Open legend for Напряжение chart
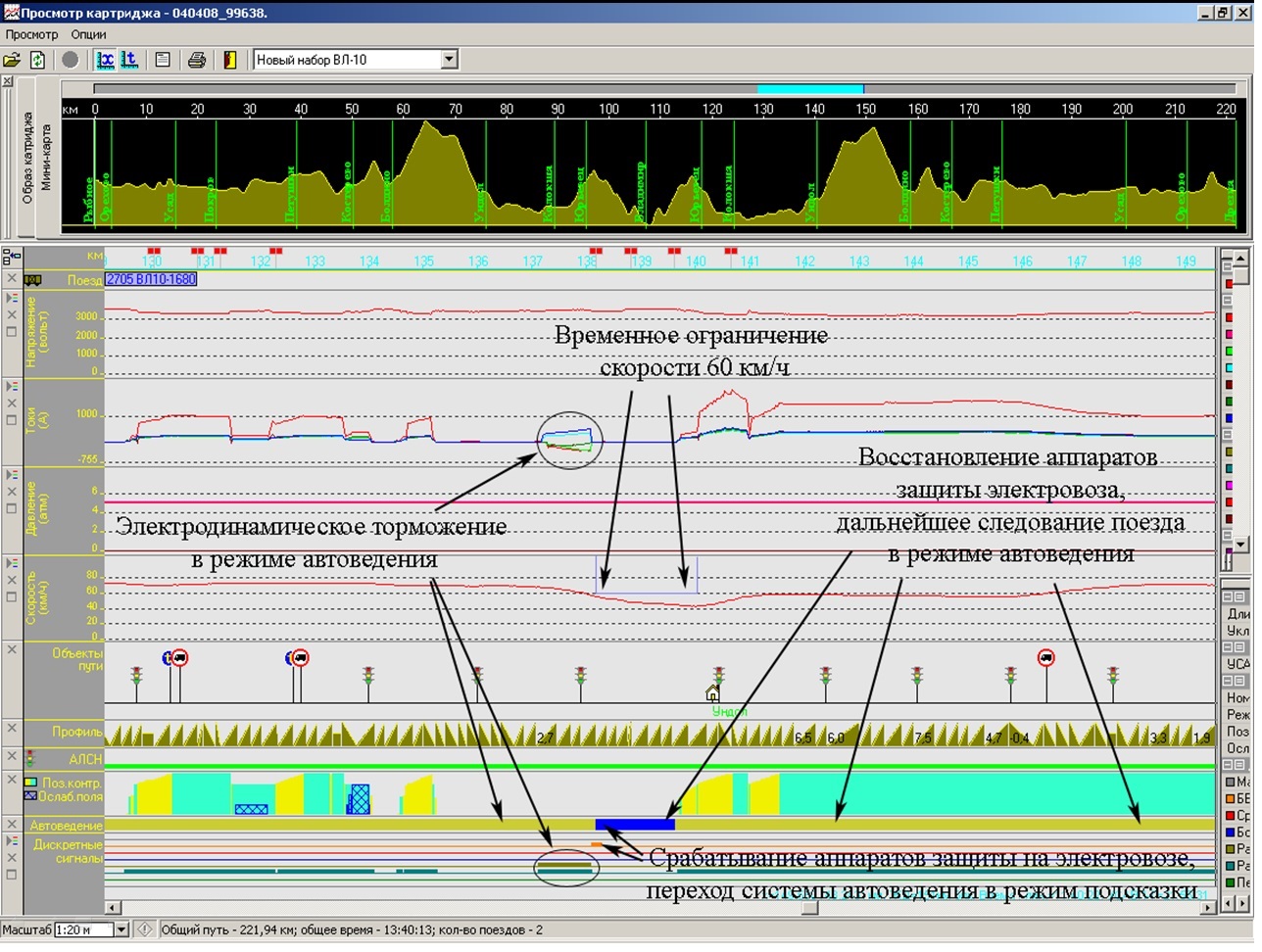Viewport: 1262px width, 952px height. [x=12, y=298]
